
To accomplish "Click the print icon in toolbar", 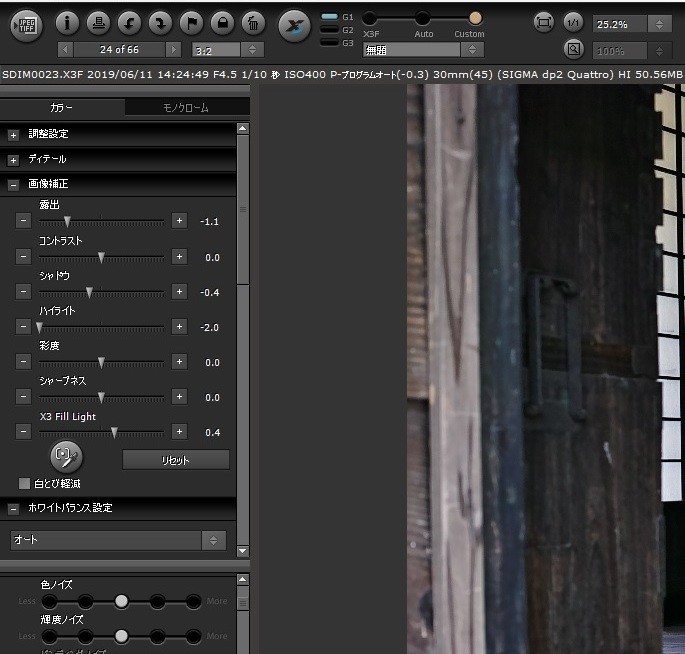I will [x=99, y=23].
